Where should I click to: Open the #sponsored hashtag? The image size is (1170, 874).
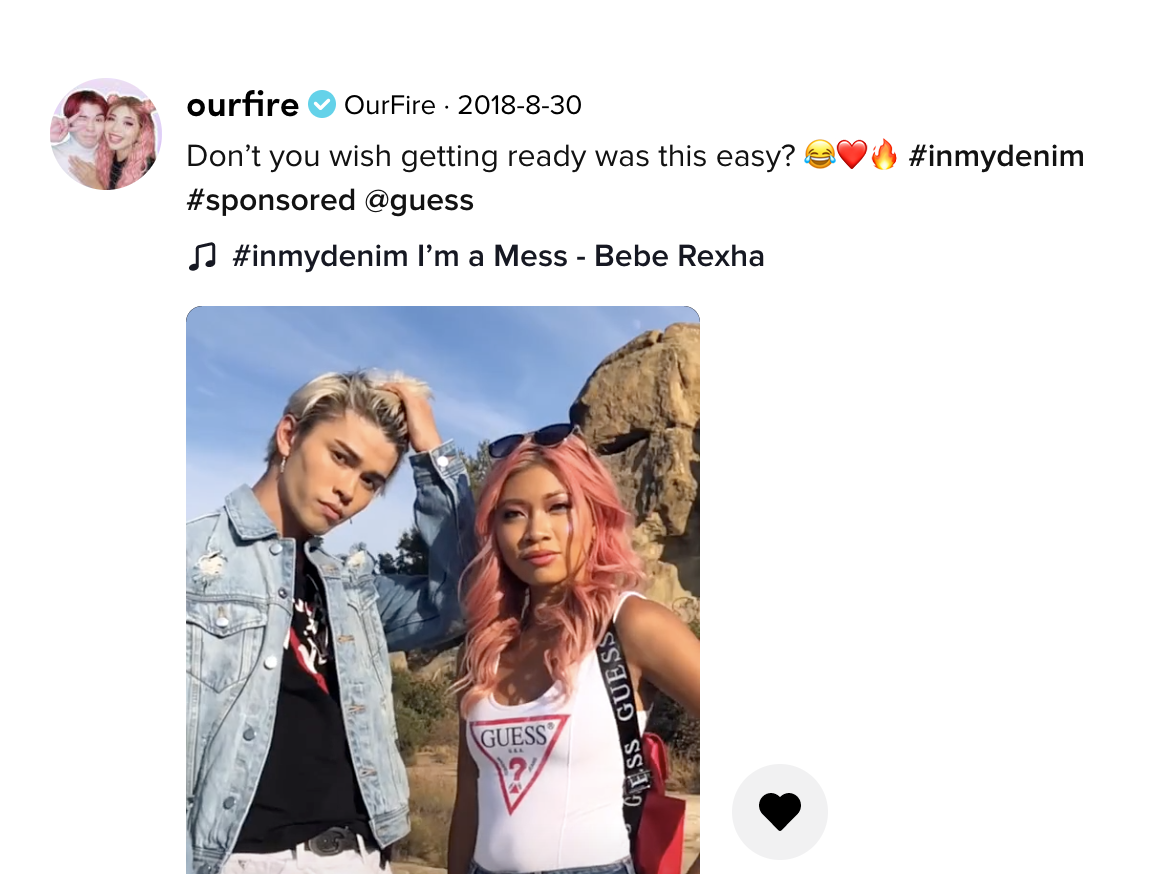click(x=271, y=200)
